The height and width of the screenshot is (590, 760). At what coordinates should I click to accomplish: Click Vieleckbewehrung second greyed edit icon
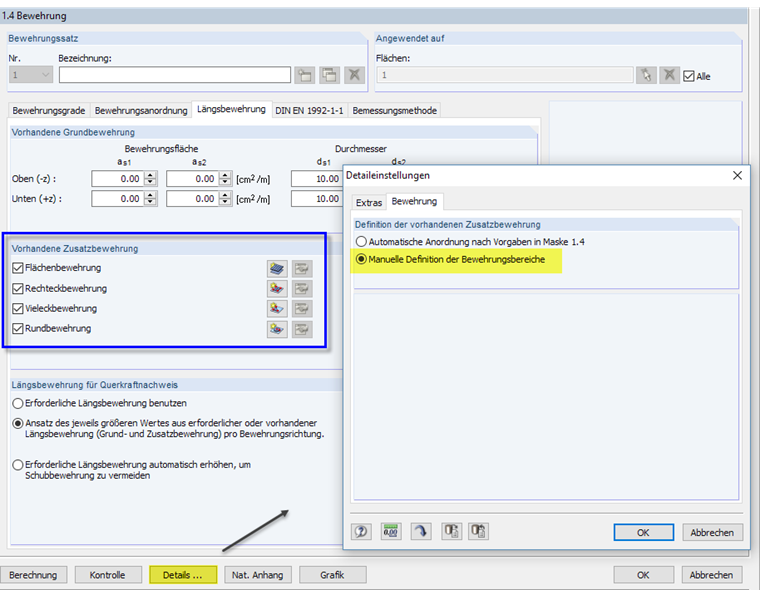(302, 309)
